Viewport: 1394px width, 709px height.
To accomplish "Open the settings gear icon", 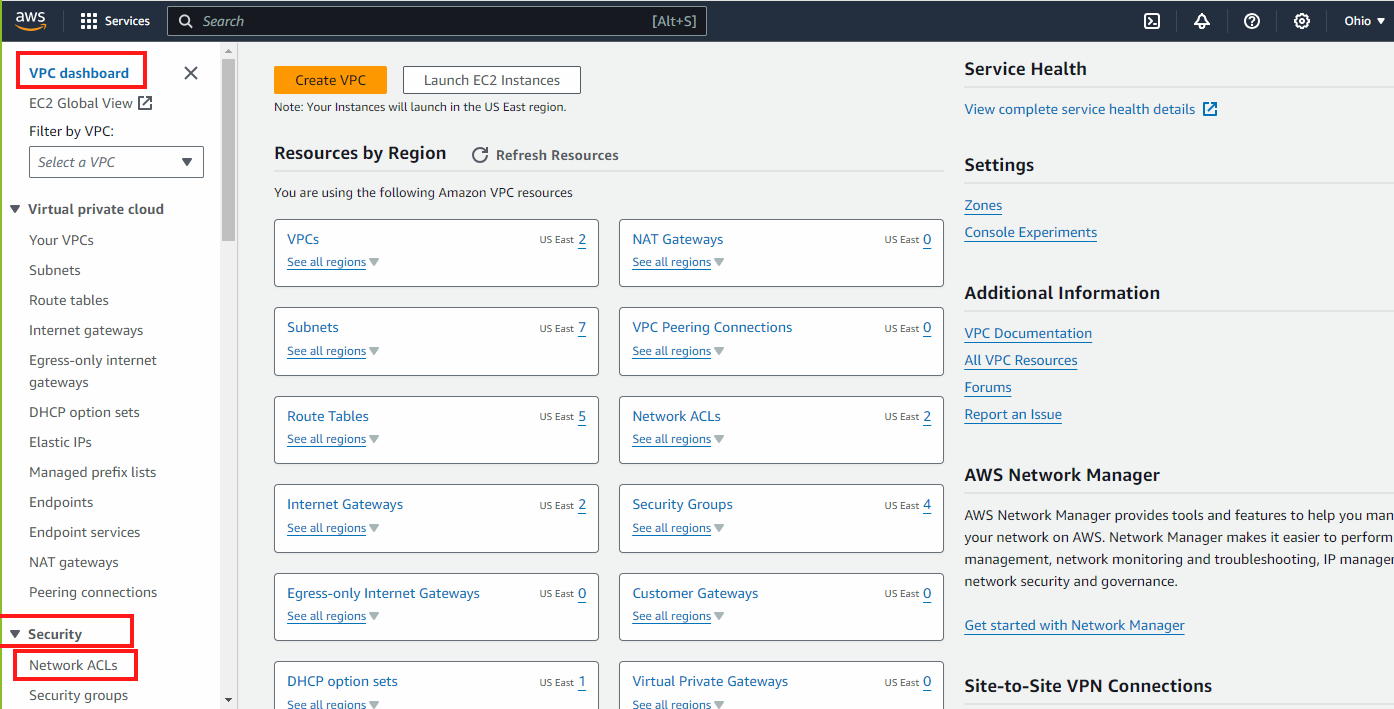I will (x=1302, y=21).
